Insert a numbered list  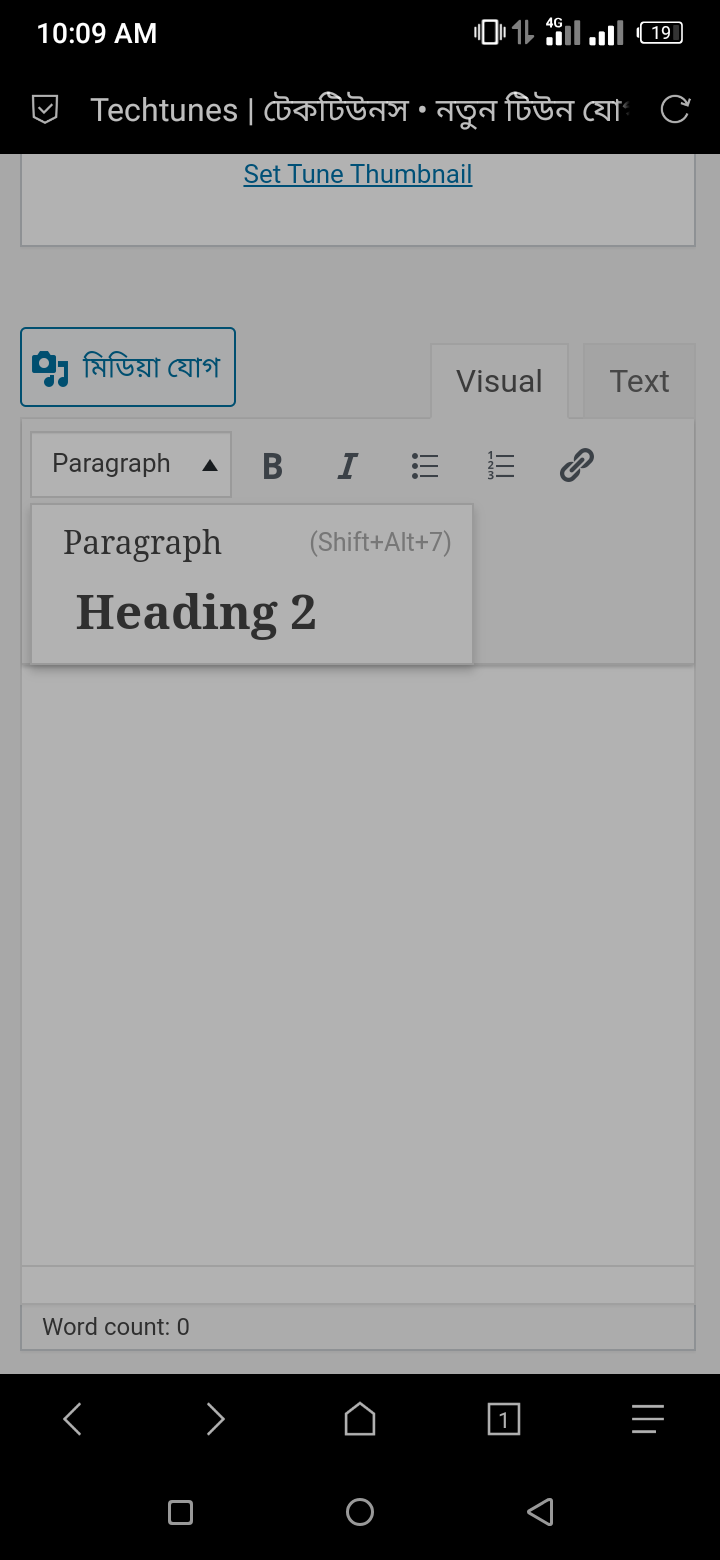pos(501,466)
